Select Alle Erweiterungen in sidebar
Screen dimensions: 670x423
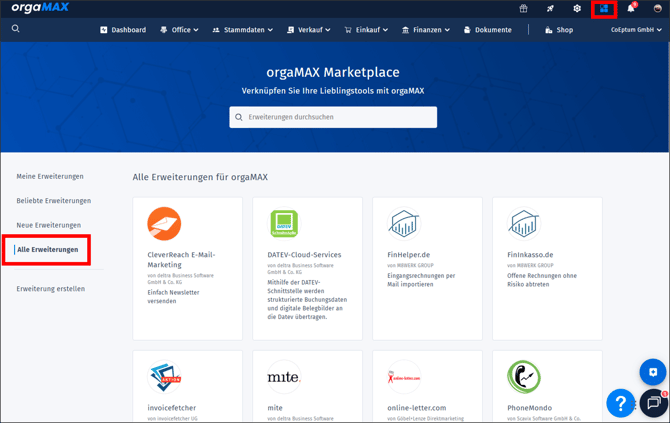[x=47, y=250]
